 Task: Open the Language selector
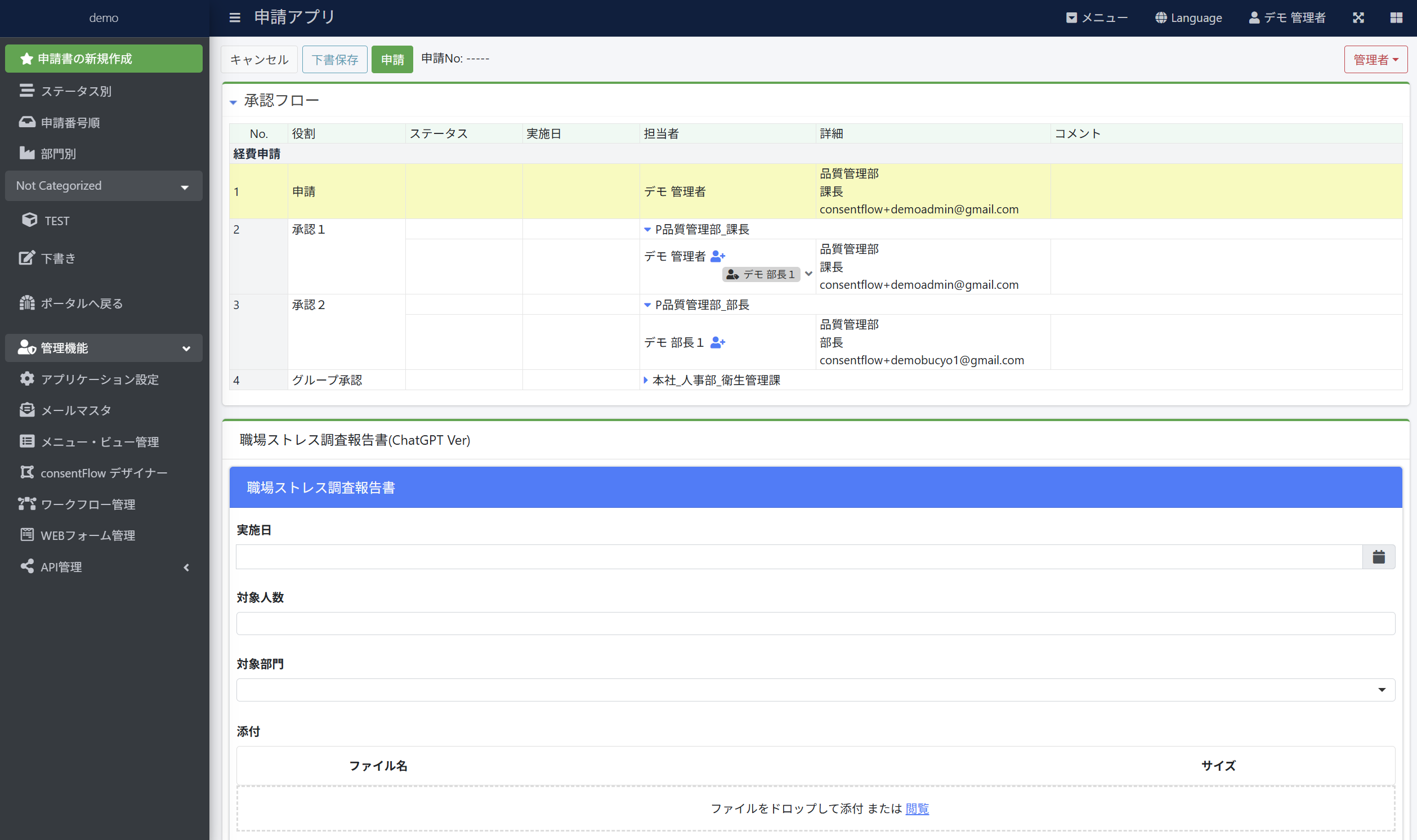[1188, 17]
